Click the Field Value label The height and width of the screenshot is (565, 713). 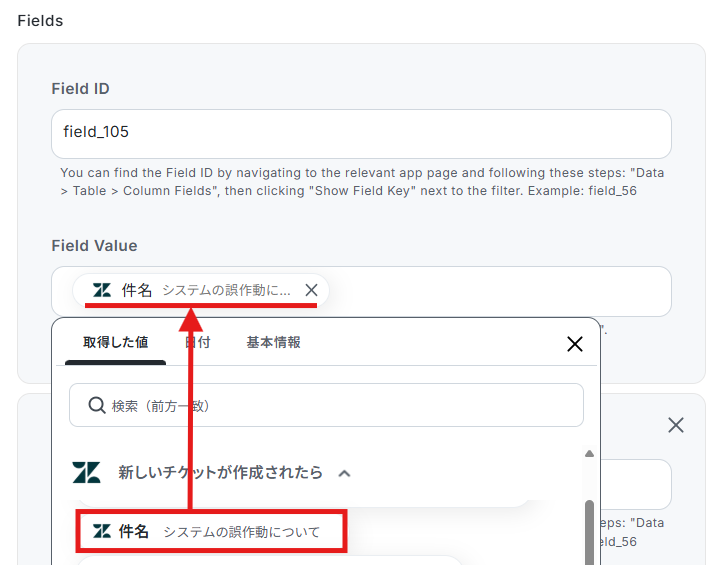[94, 245]
